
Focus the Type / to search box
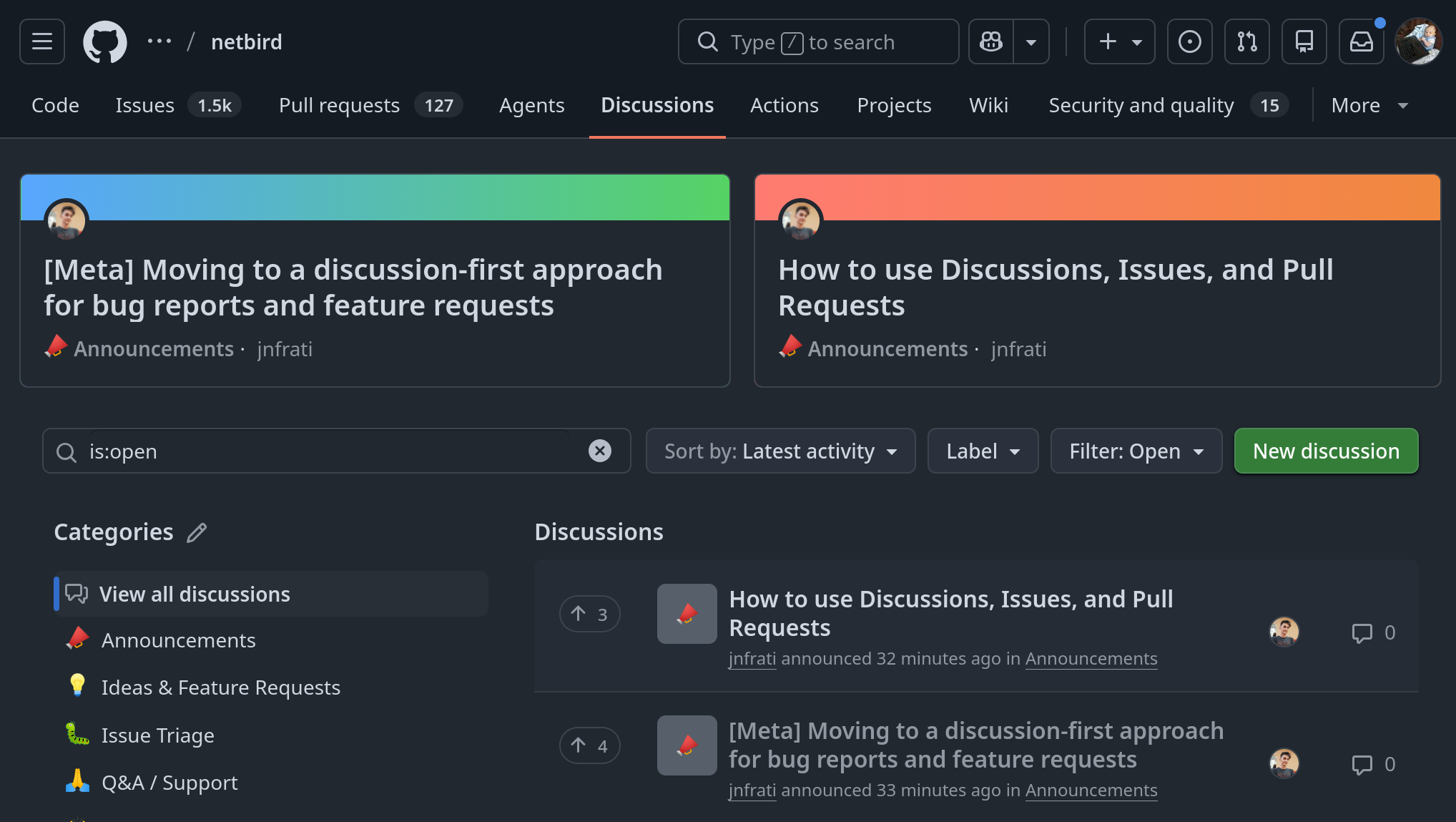819,41
